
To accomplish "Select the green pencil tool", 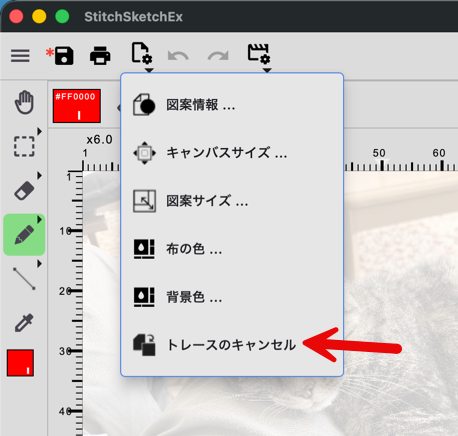I will tap(24, 235).
